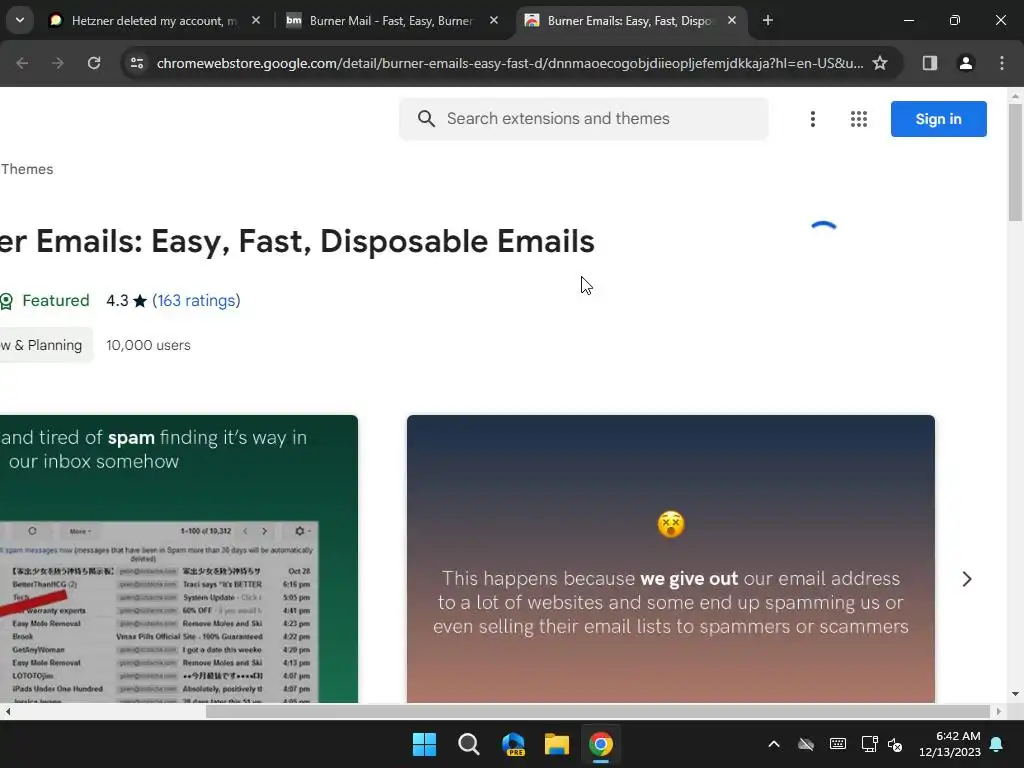Screen dimensions: 1024x768
Task: Open the 163 ratings link
Action: click(196, 300)
